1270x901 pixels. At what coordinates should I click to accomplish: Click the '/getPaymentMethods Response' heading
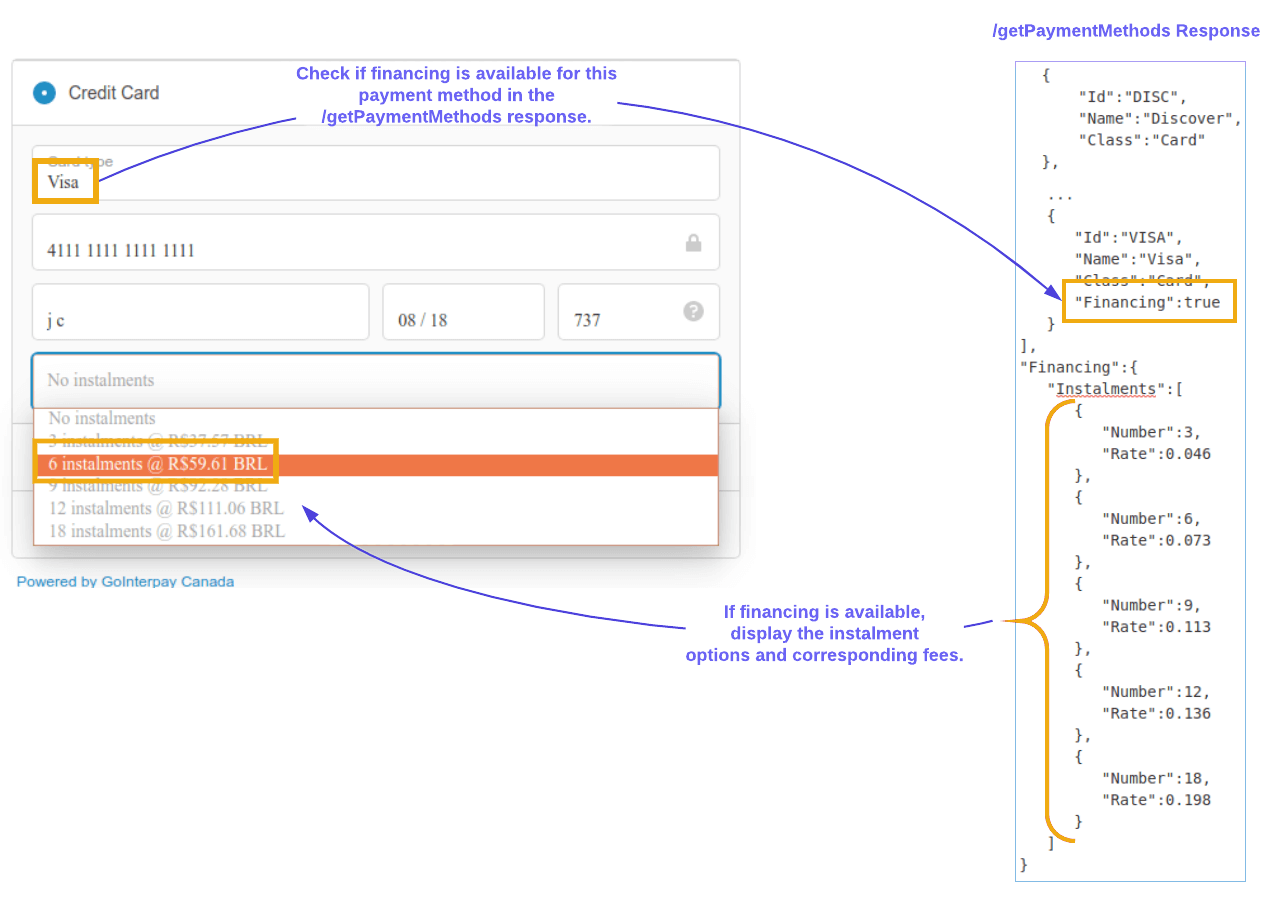pyautogui.click(x=1126, y=31)
